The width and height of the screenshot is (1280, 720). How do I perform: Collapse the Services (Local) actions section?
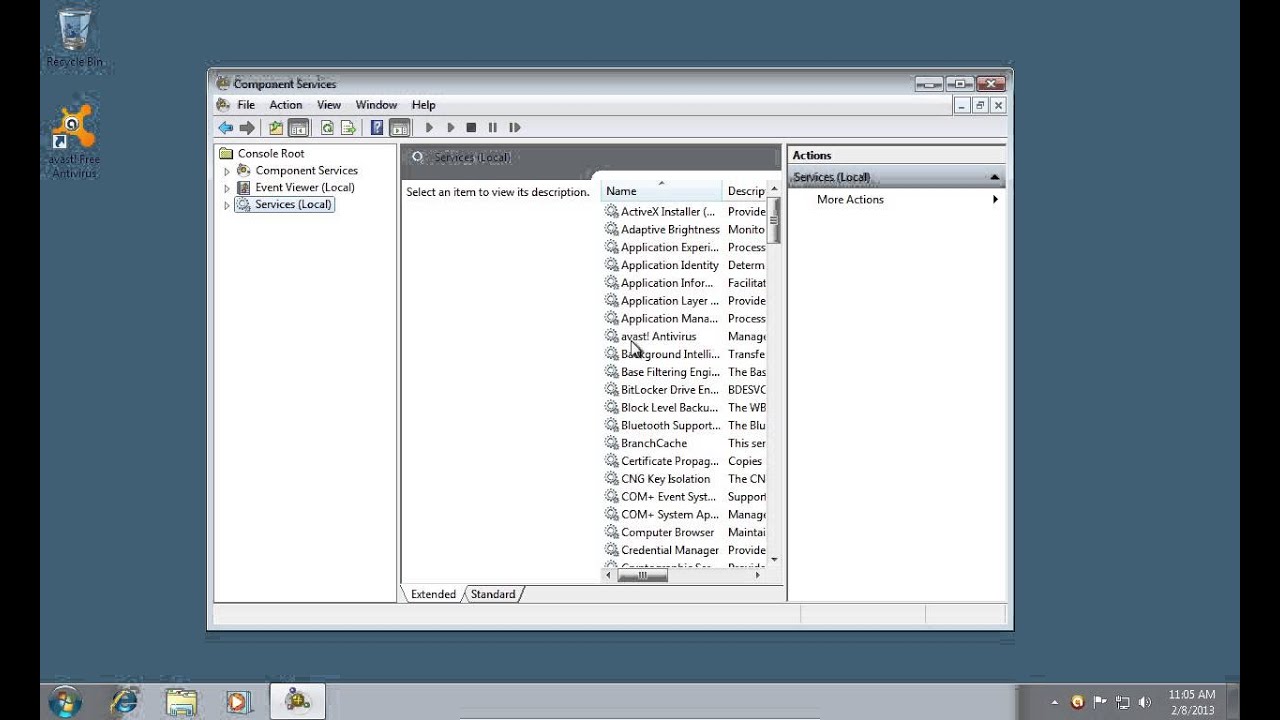(x=994, y=178)
